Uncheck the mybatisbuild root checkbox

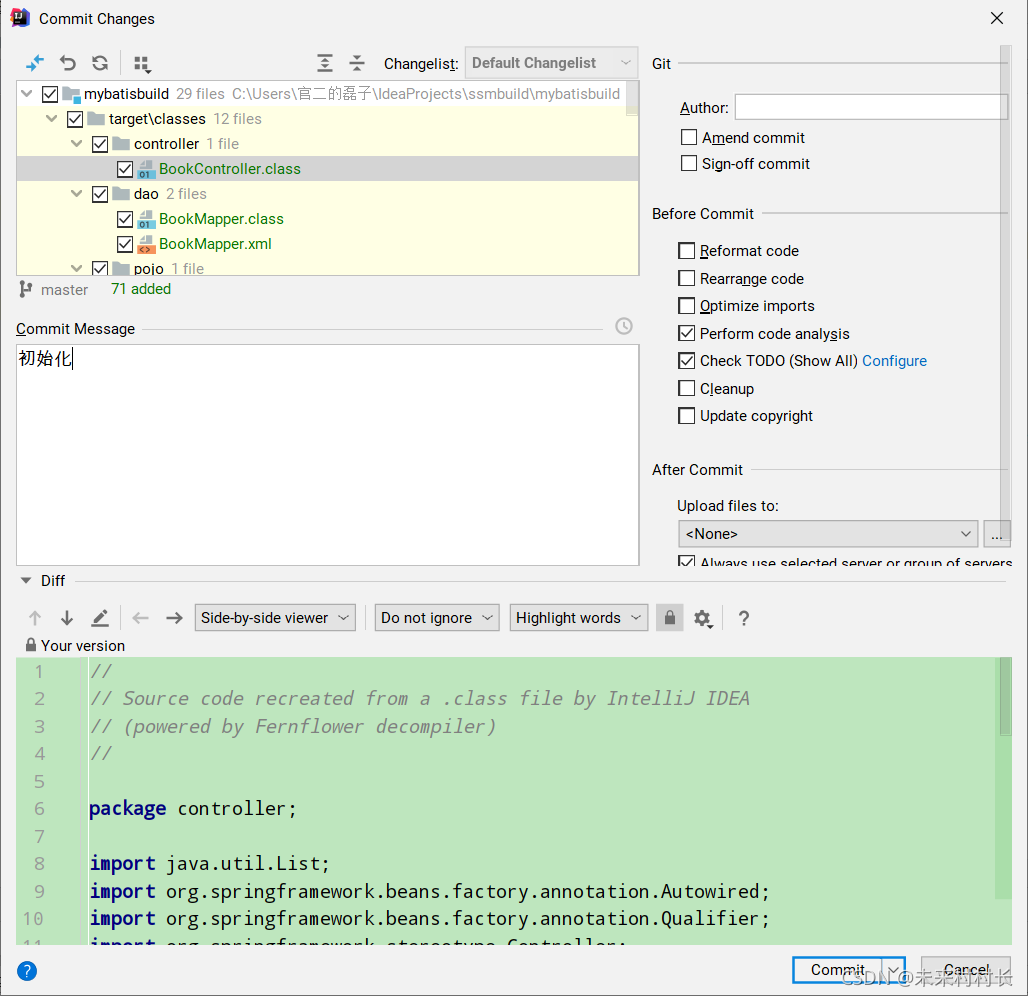[x=50, y=94]
